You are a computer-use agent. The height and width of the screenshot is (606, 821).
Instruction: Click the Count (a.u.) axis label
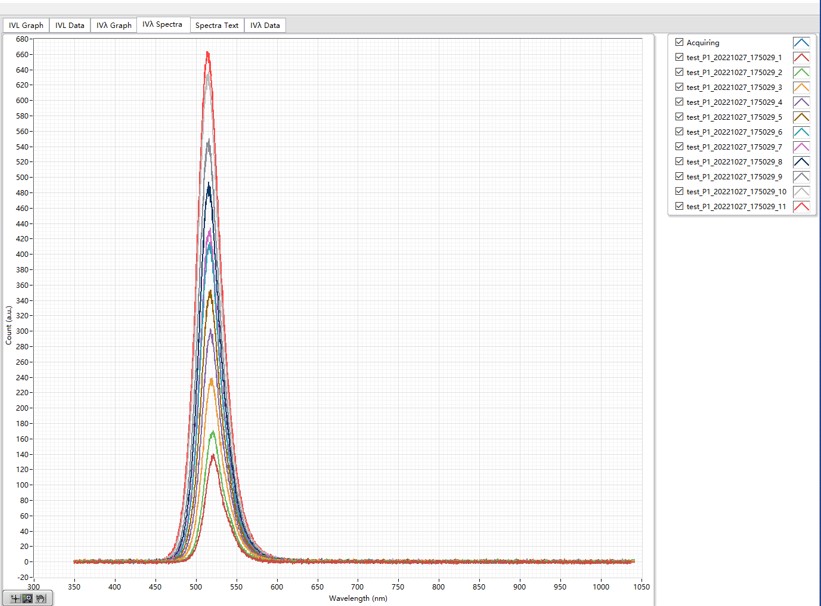coord(9,325)
